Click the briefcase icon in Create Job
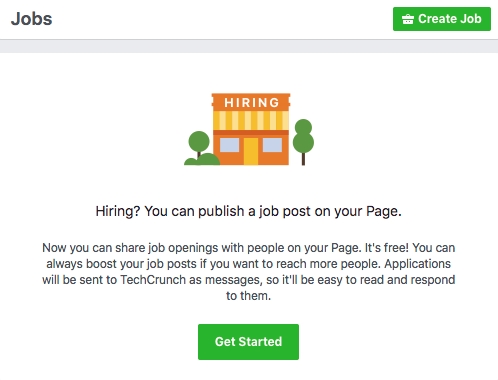Viewport: 498px width, 380px height. point(408,19)
